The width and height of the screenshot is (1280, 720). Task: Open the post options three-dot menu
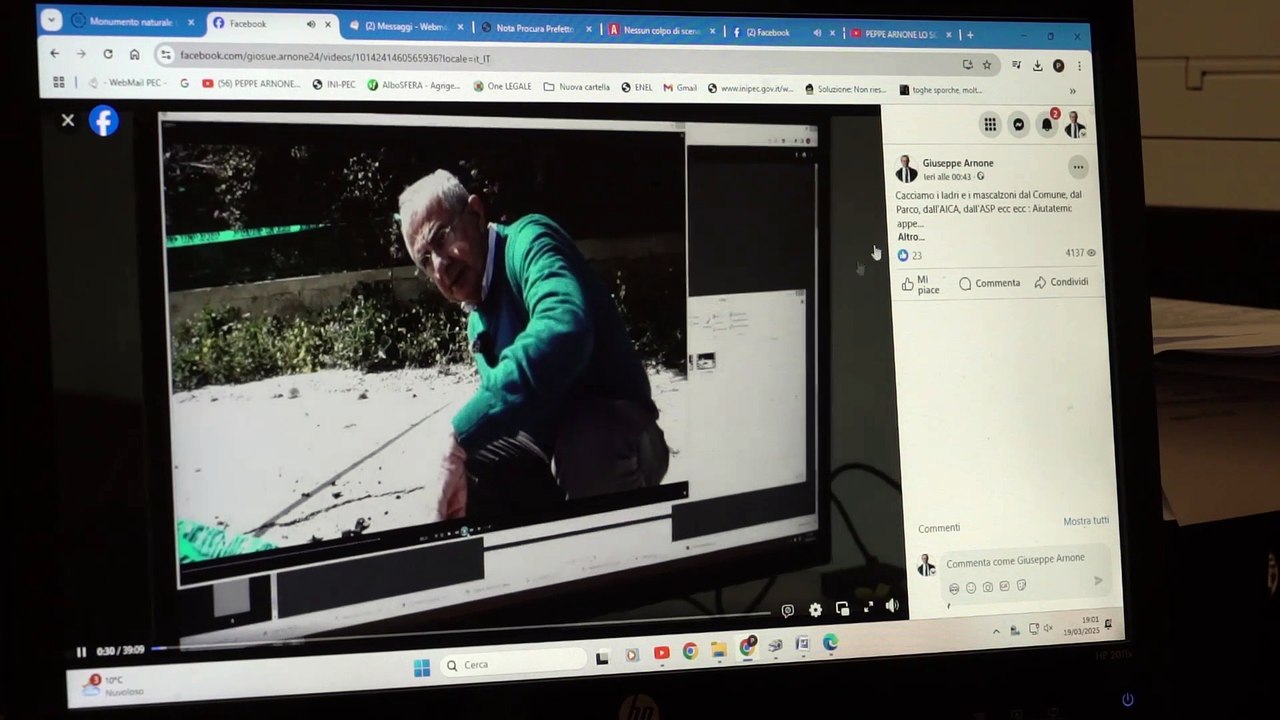tap(1078, 167)
